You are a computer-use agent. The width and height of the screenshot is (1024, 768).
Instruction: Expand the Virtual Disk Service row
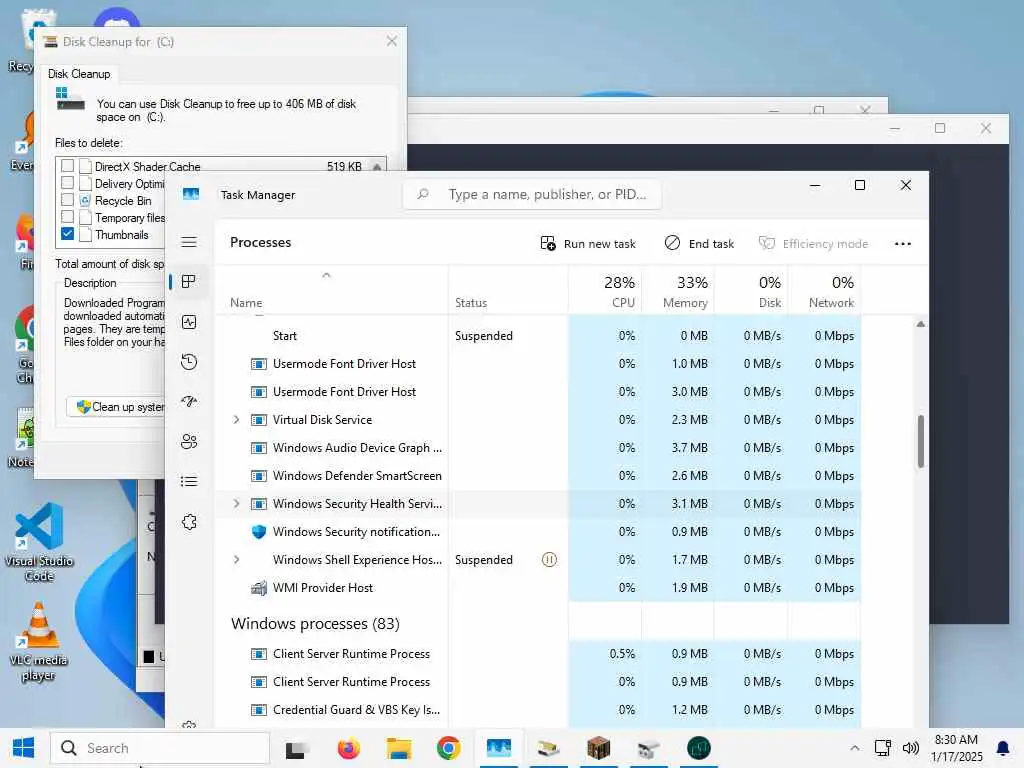coord(236,420)
